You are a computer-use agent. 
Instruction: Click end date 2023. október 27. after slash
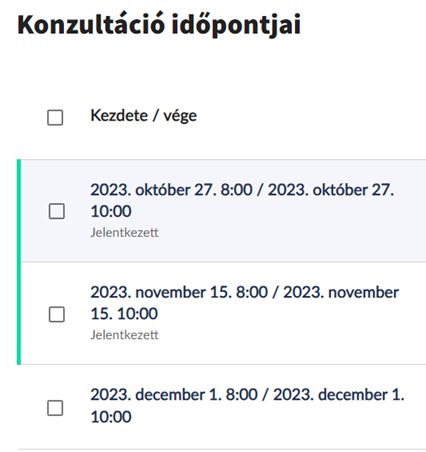(331, 190)
